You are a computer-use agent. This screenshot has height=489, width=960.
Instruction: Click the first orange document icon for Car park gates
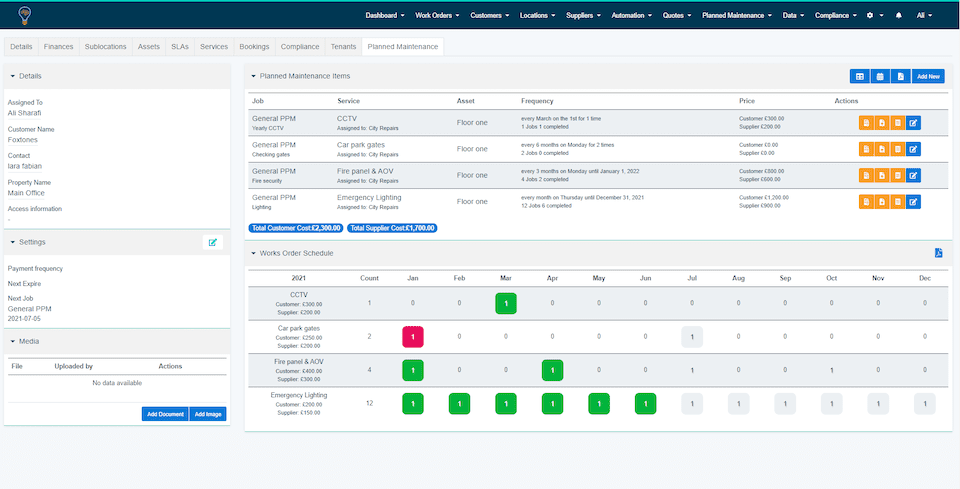(866, 149)
